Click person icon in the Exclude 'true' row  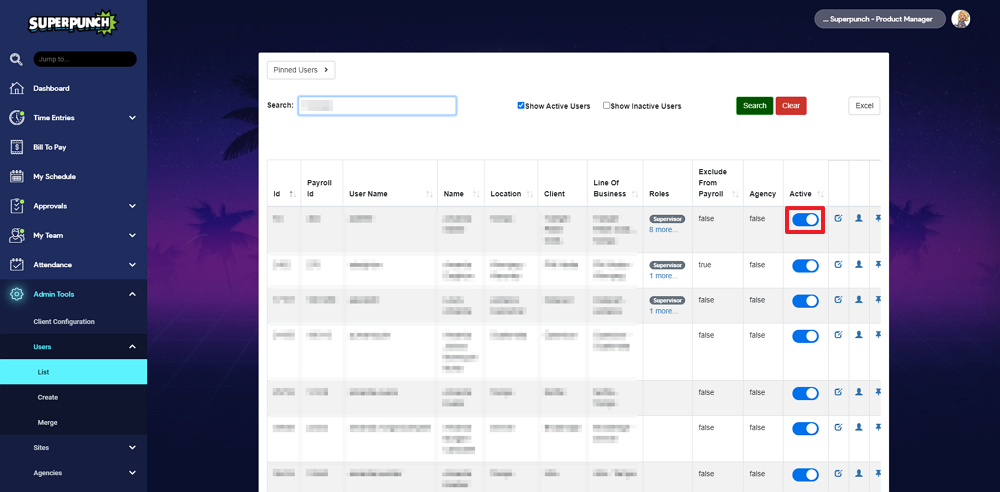tap(858, 264)
